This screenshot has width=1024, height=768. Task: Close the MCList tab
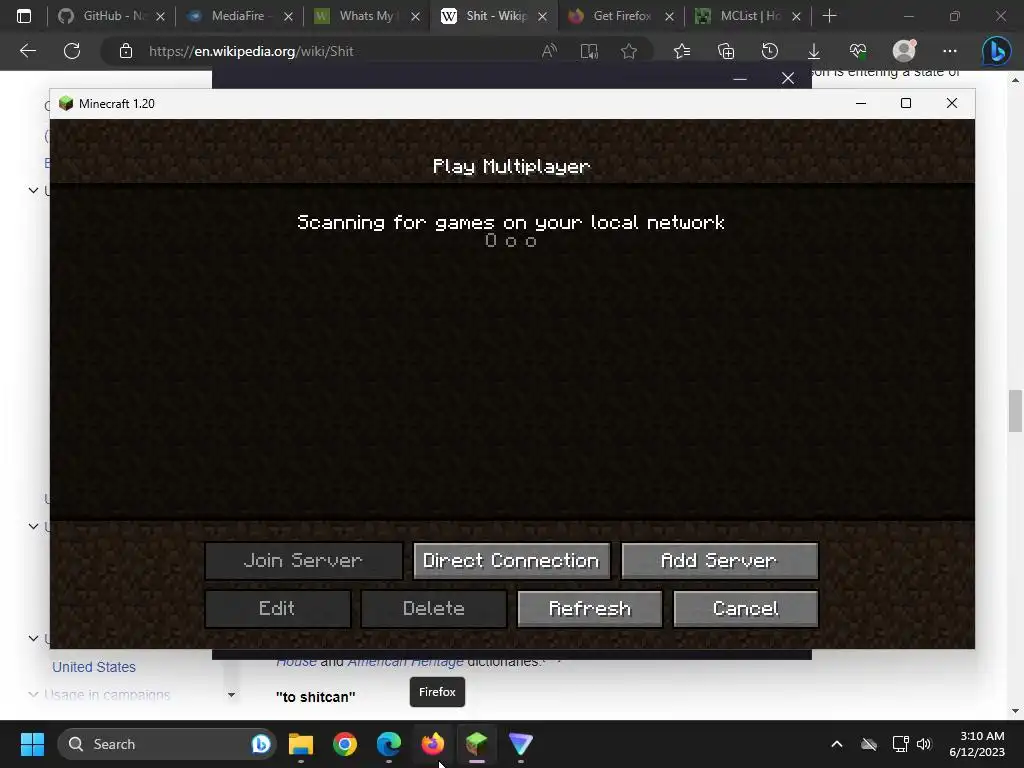(796, 16)
